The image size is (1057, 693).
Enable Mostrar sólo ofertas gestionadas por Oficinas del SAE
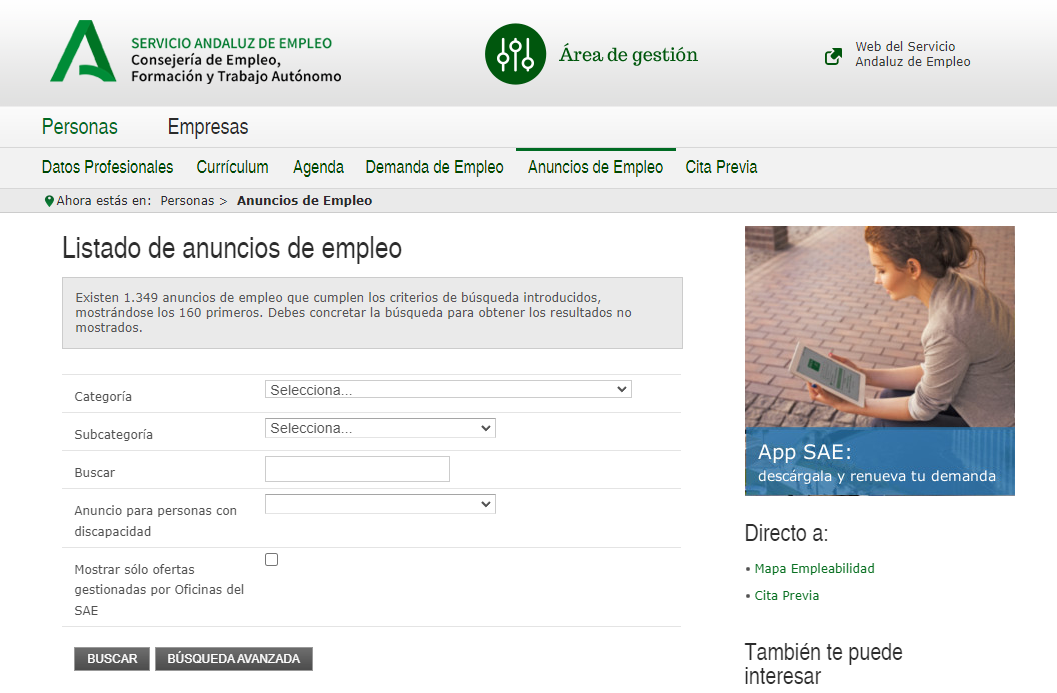(271, 560)
